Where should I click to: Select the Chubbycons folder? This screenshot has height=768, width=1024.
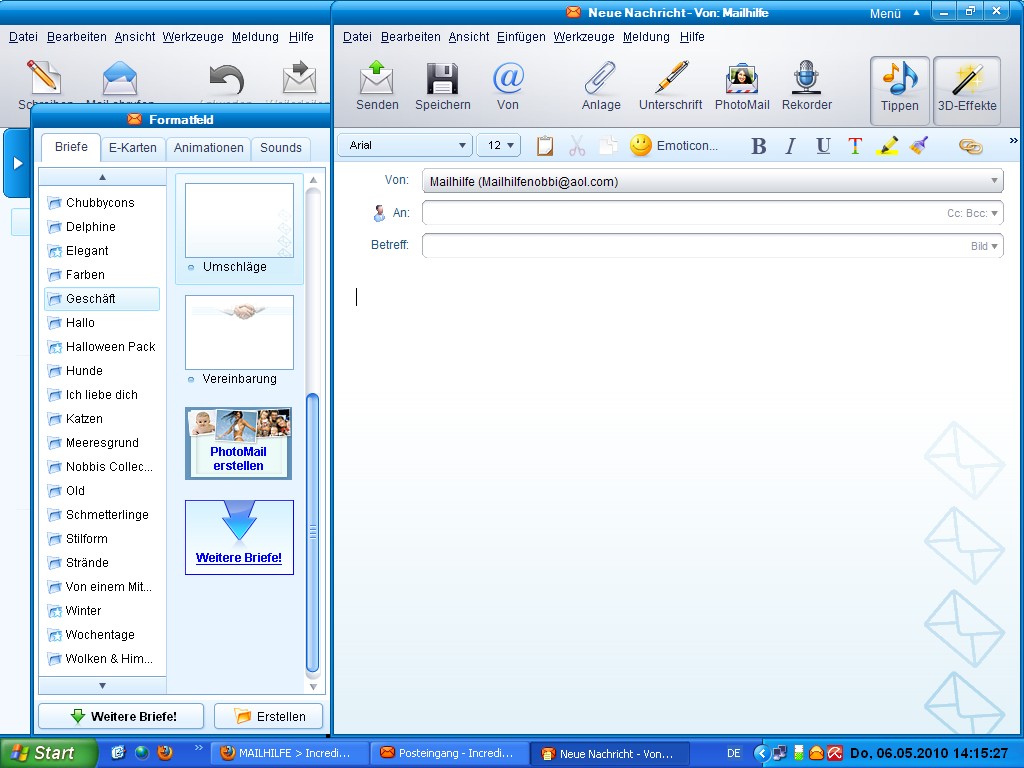pos(100,202)
